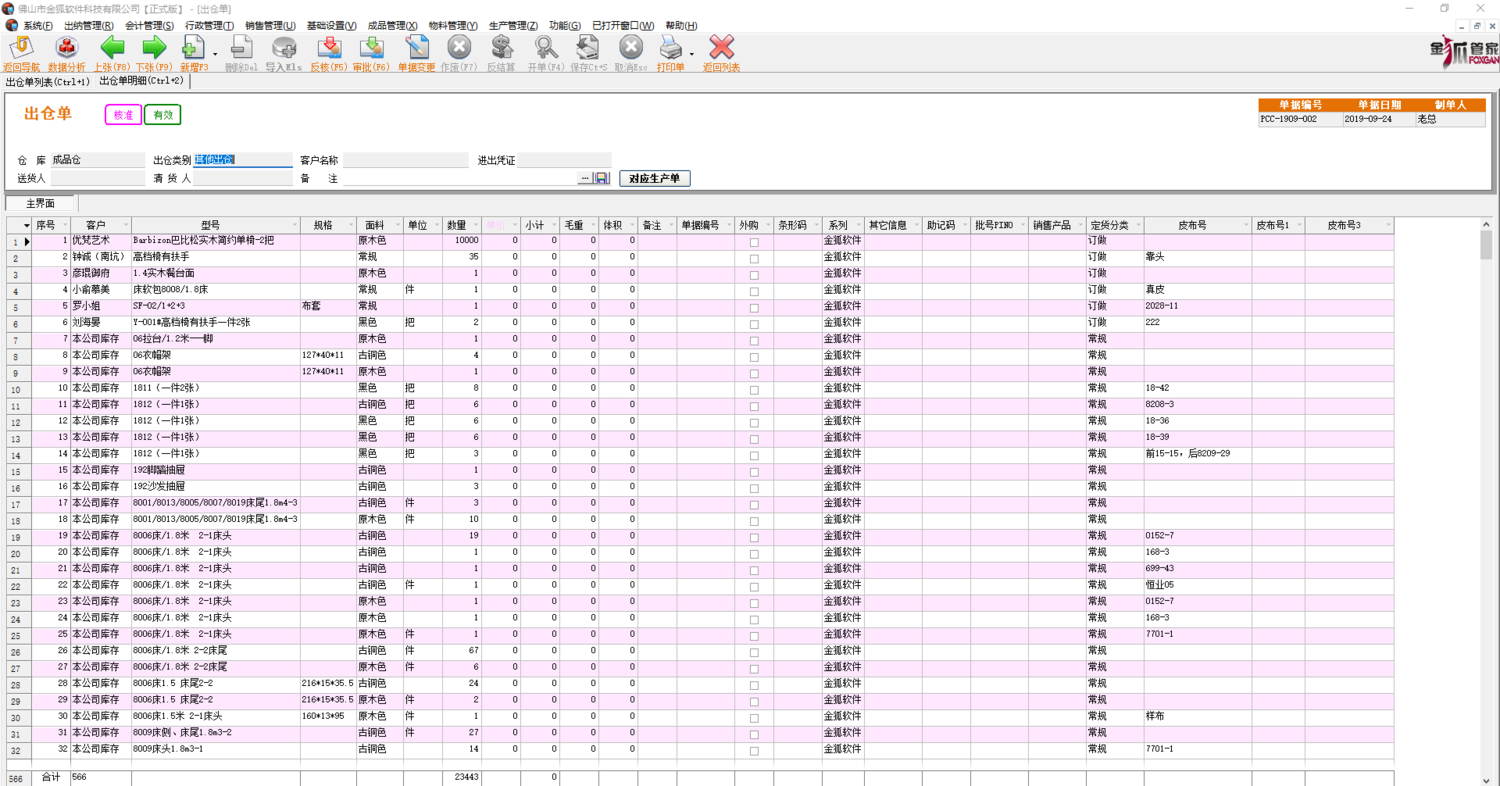This screenshot has width=1500, height=786.
Task: Open 数据分析 data analysis tool
Action: pyautogui.click(x=66, y=53)
